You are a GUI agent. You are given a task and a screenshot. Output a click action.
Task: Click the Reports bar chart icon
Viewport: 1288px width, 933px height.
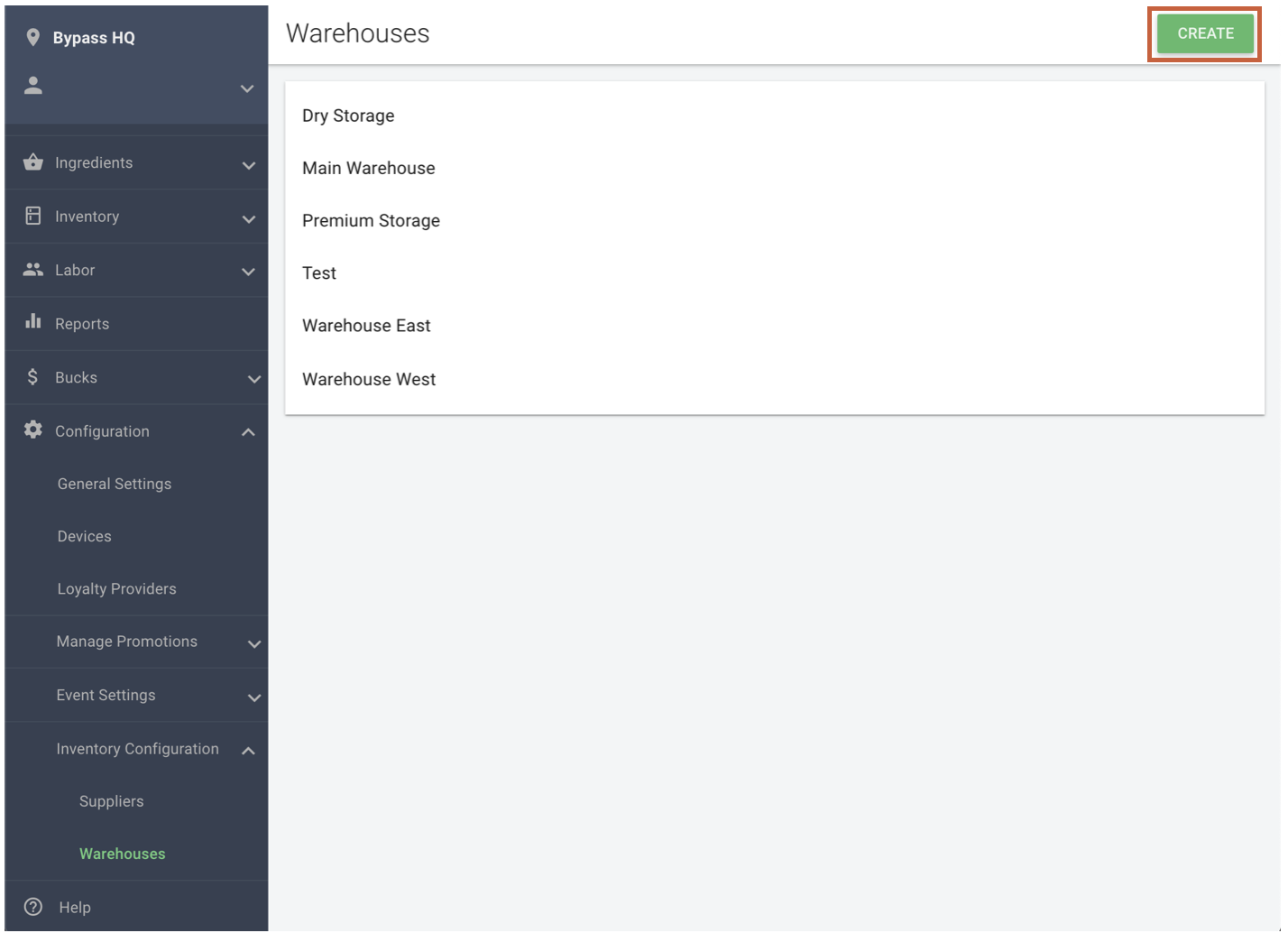point(33,321)
